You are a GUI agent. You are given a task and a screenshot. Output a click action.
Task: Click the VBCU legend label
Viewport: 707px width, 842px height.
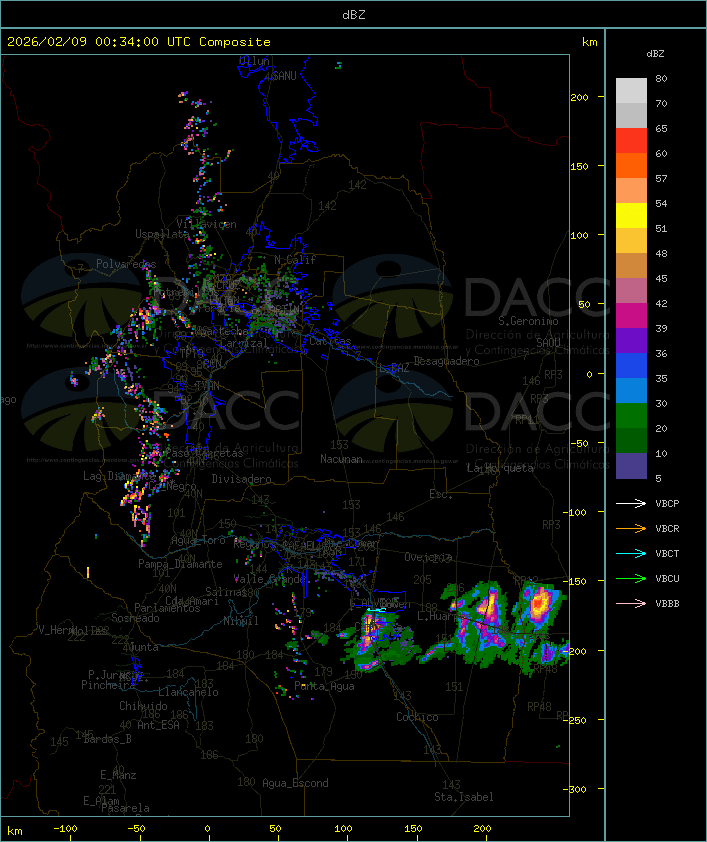[x=667, y=578]
